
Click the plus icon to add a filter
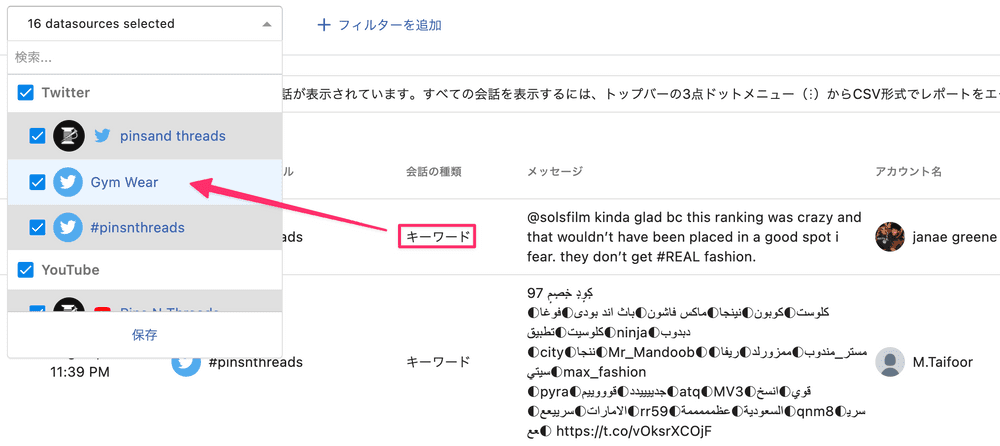323,25
